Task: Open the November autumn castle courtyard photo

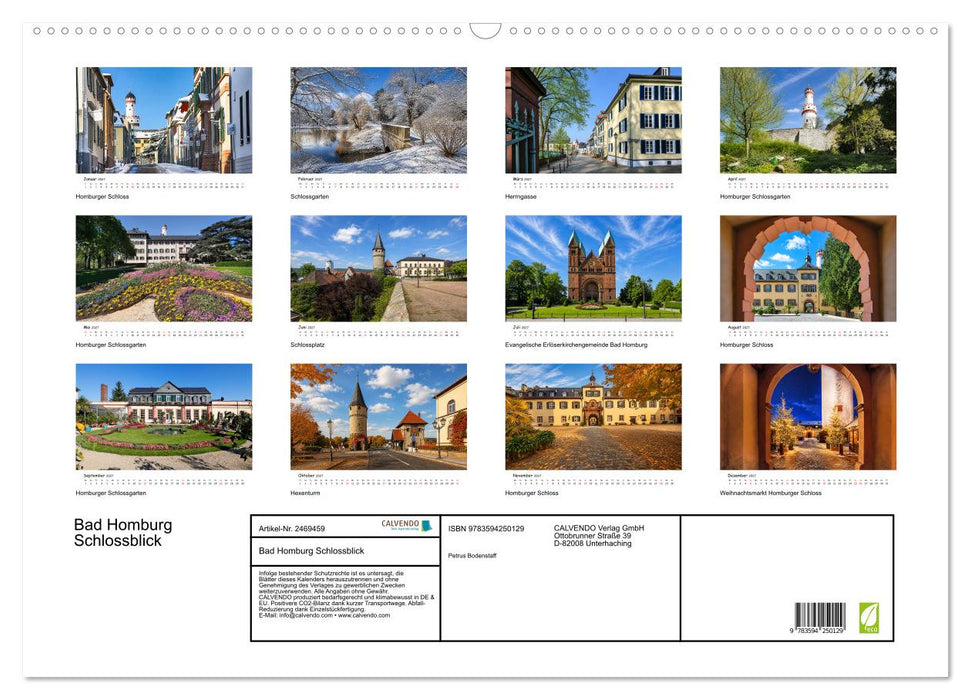Action: coord(593,417)
